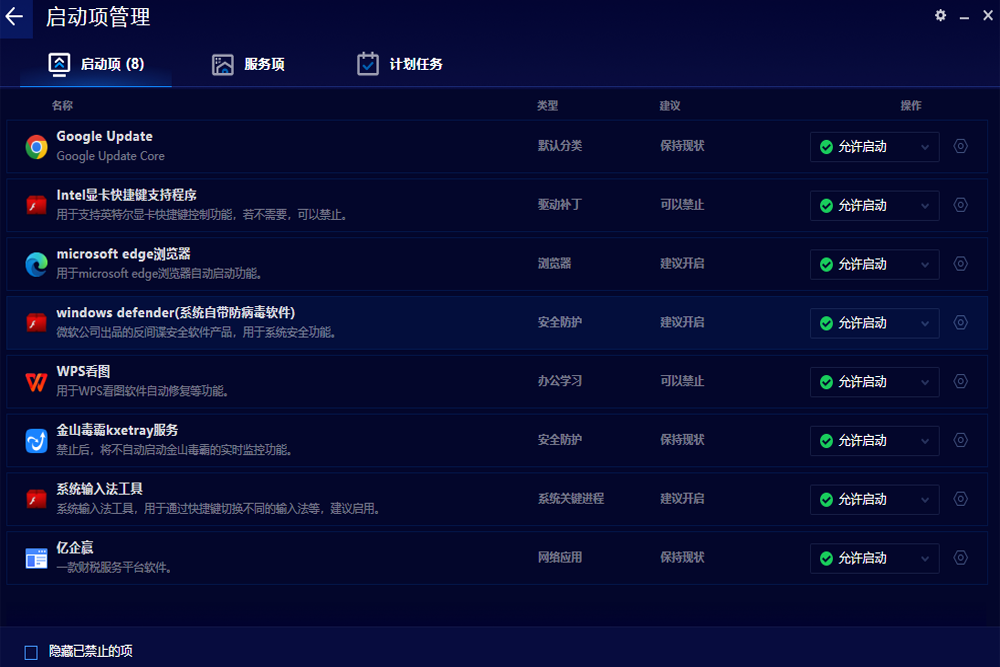Open gear settings for Intel显卡快捷键支持程序 row
Screen dimensions: 1000x667
[960, 205]
